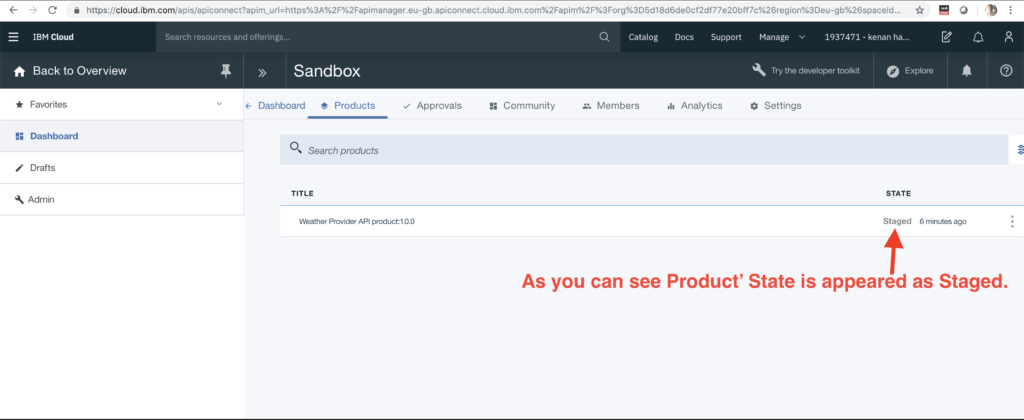
Task: Go Back to Overview
Action: point(78,71)
